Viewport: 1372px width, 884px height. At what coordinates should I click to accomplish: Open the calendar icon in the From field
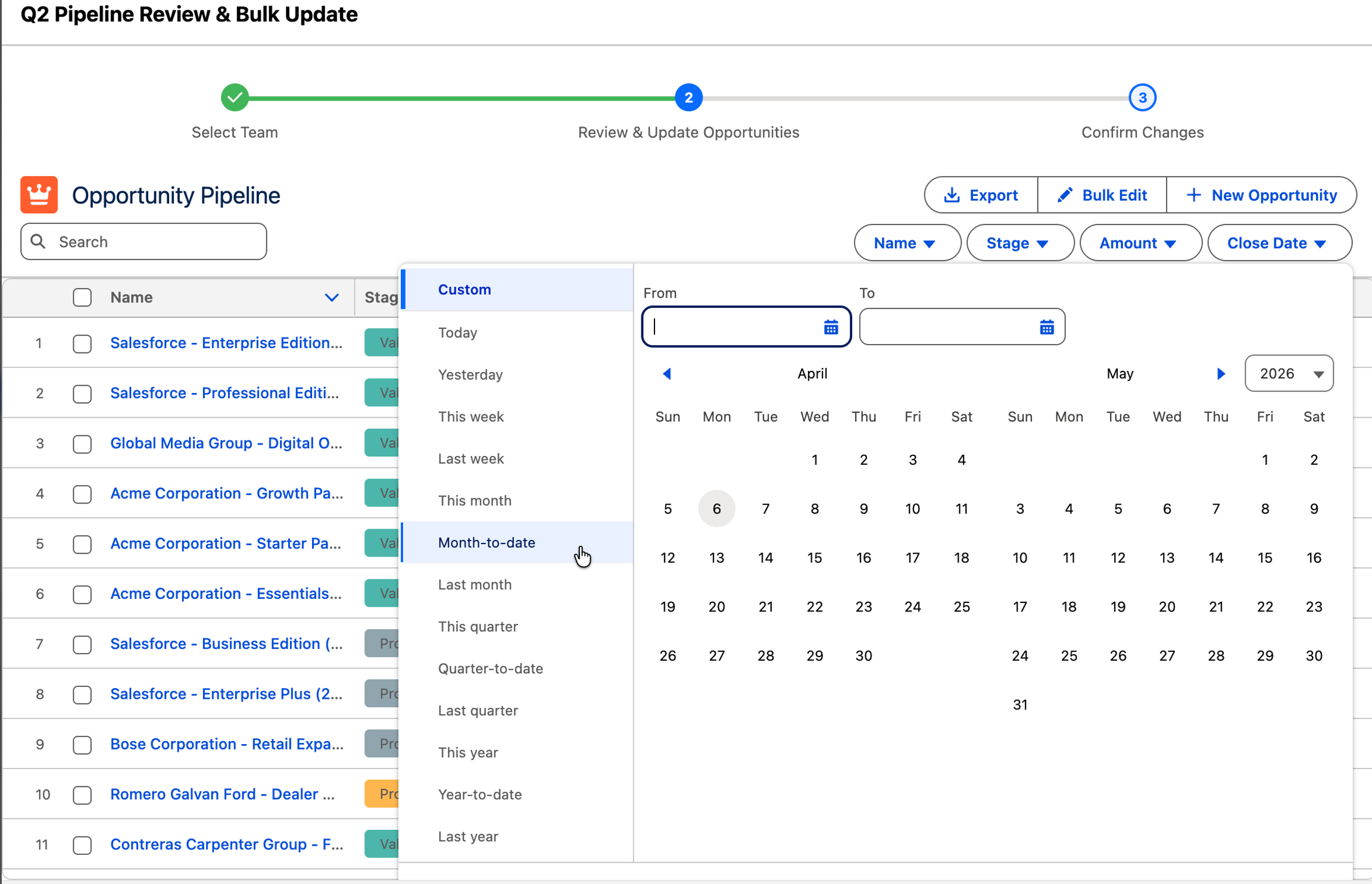click(x=830, y=326)
